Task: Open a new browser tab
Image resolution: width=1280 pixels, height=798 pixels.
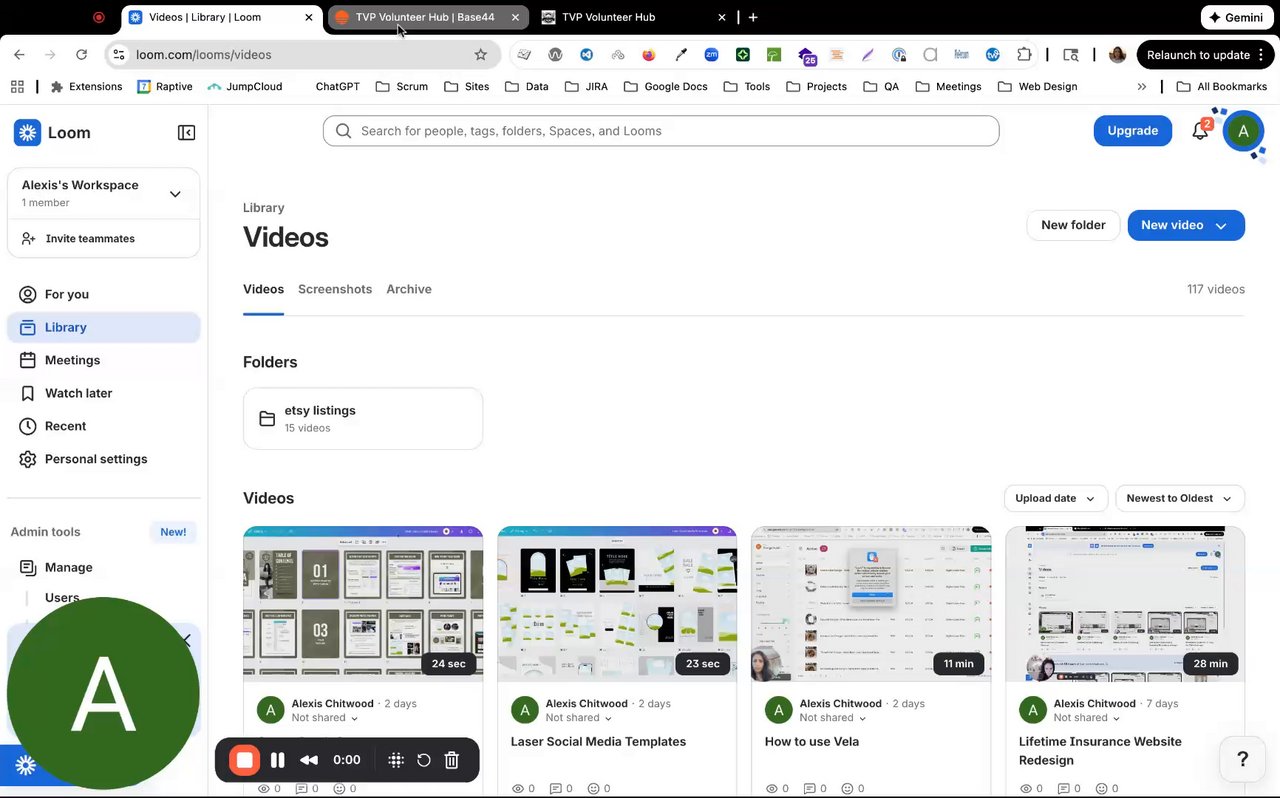Action: coord(753,17)
